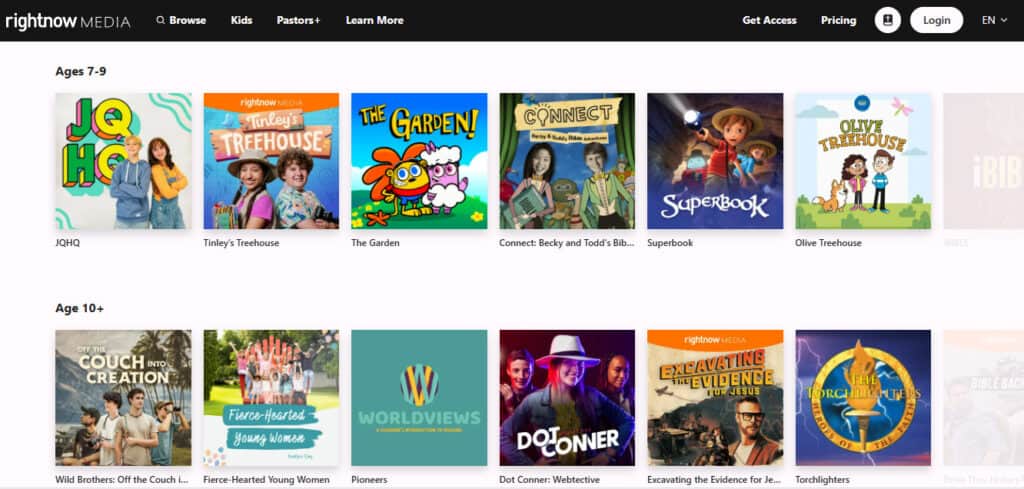The width and height of the screenshot is (1024, 489).
Task: Open the Tinley's Treehouse thumbnail
Action: click(x=271, y=161)
